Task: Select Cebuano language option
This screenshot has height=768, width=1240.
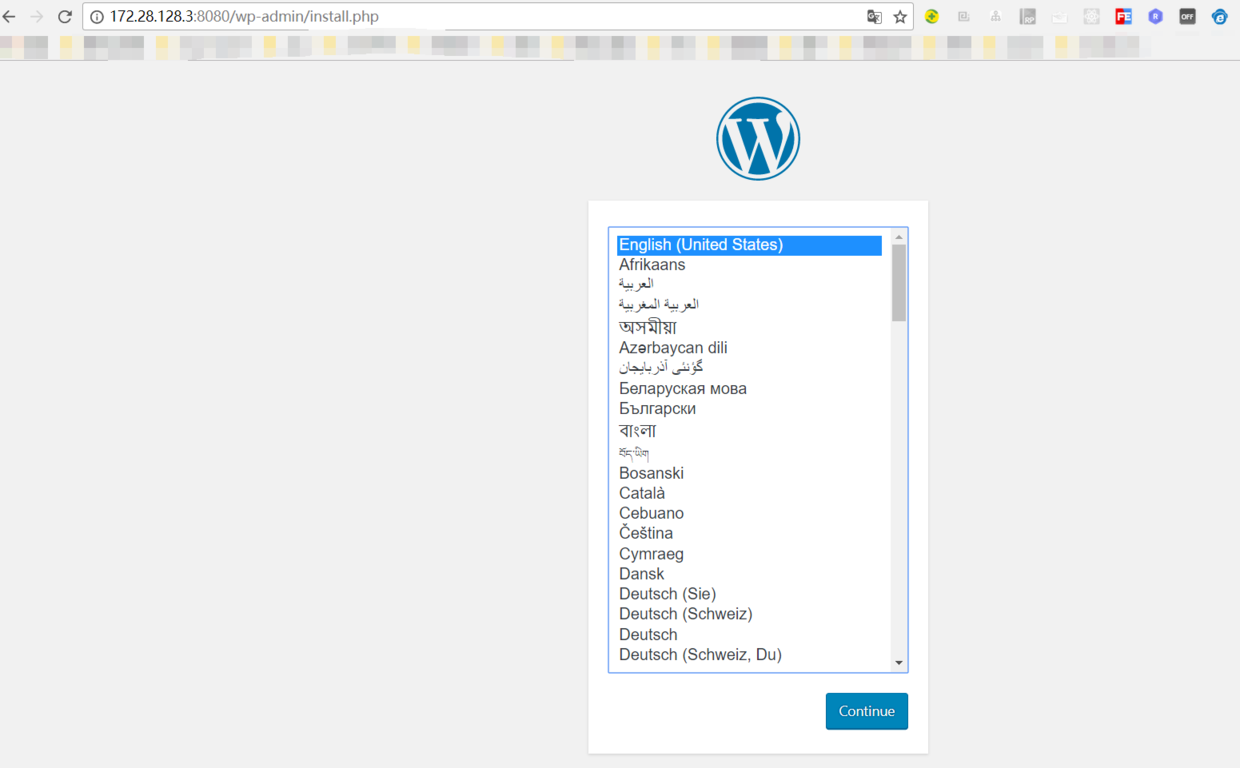Action: click(749, 513)
